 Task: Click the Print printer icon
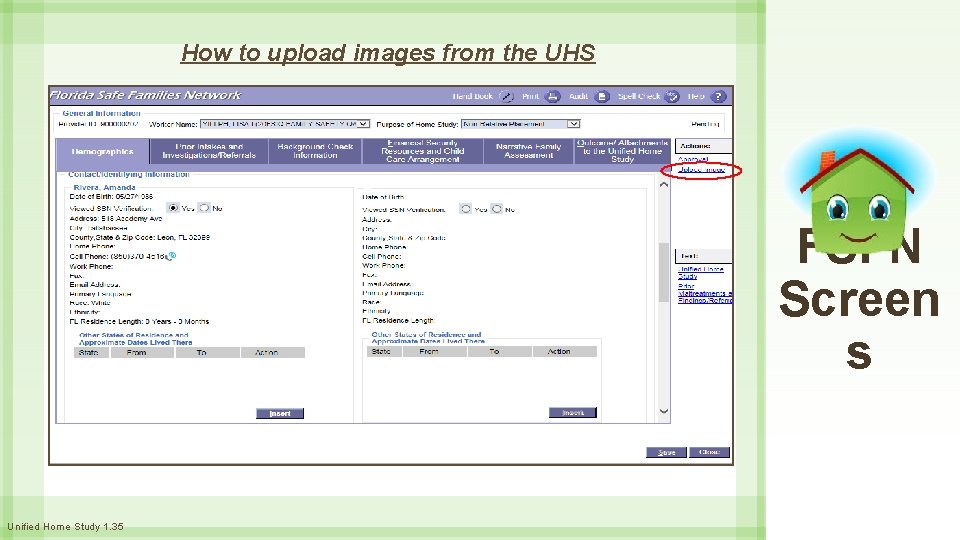pos(553,96)
